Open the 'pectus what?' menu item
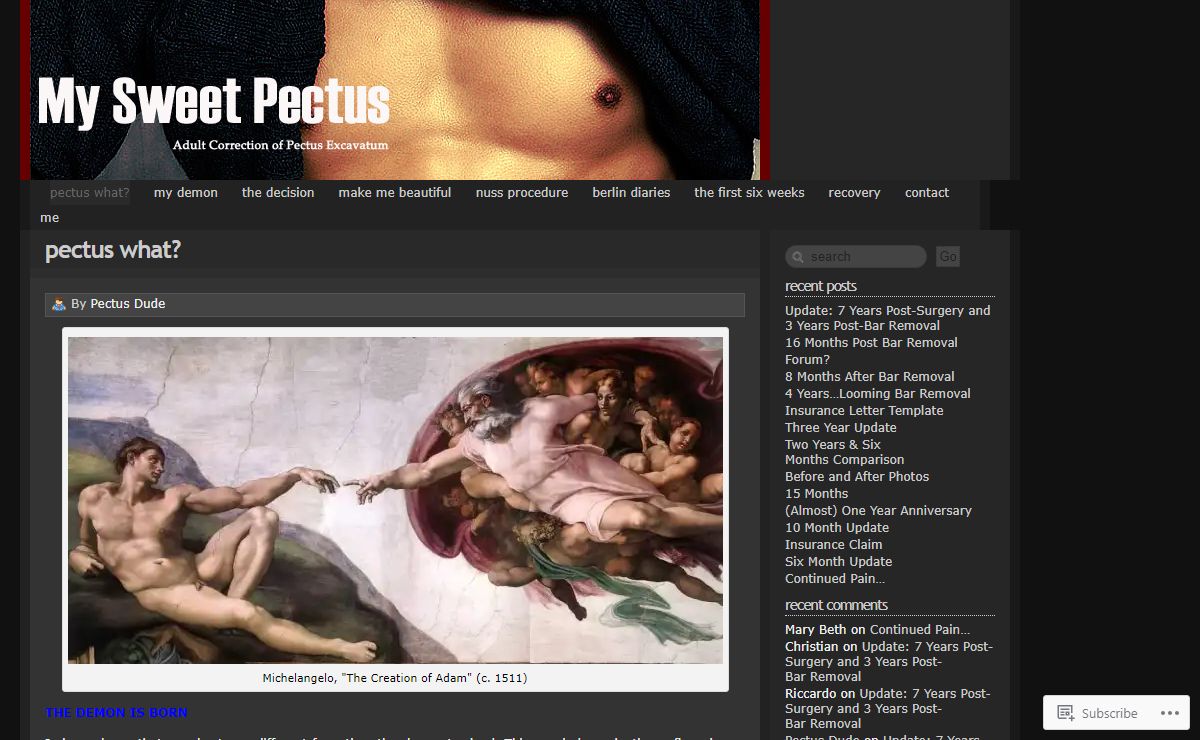This screenshot has width=1200, height=740. (90, 193)
